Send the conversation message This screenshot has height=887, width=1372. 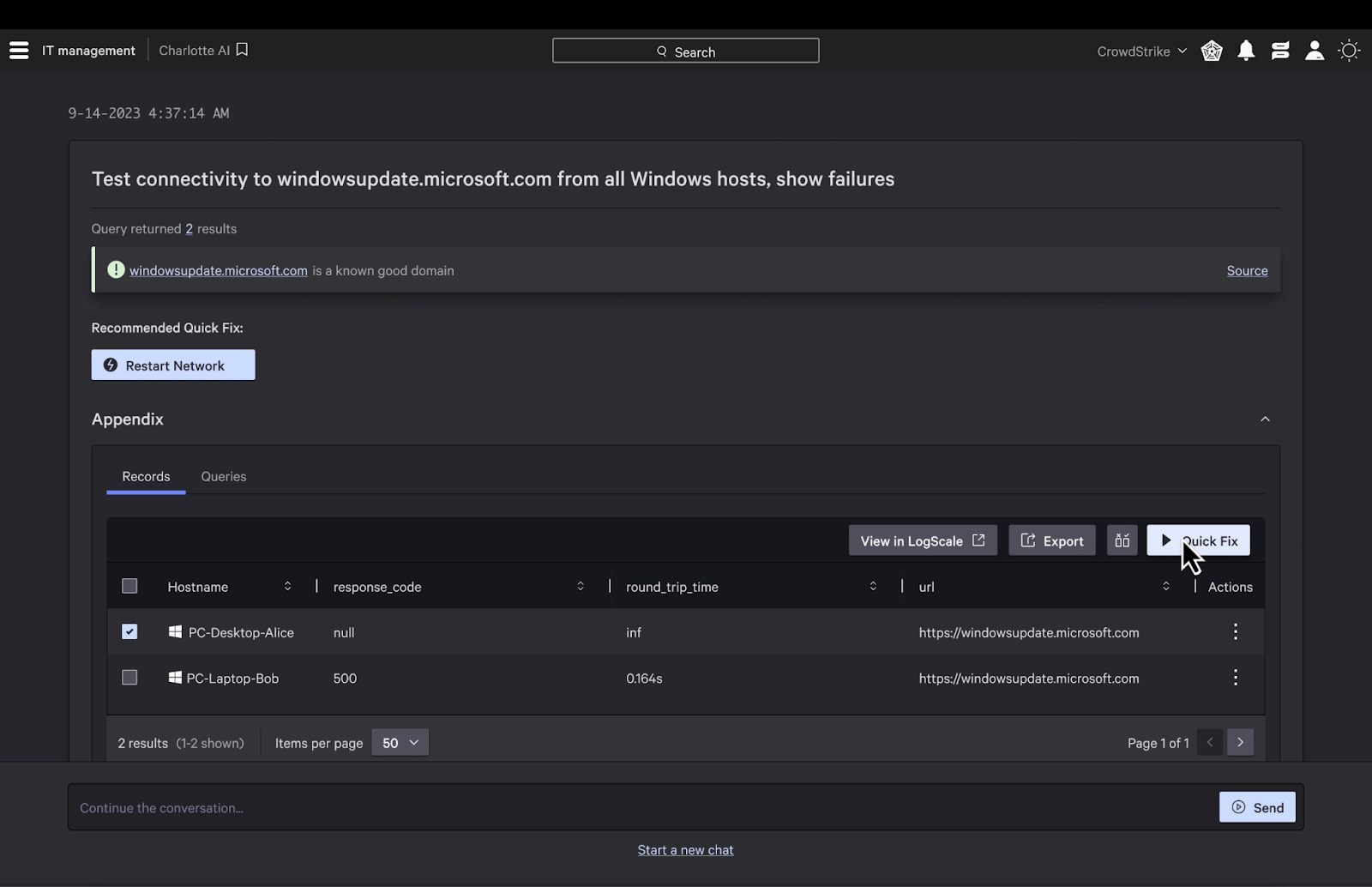1257,807
